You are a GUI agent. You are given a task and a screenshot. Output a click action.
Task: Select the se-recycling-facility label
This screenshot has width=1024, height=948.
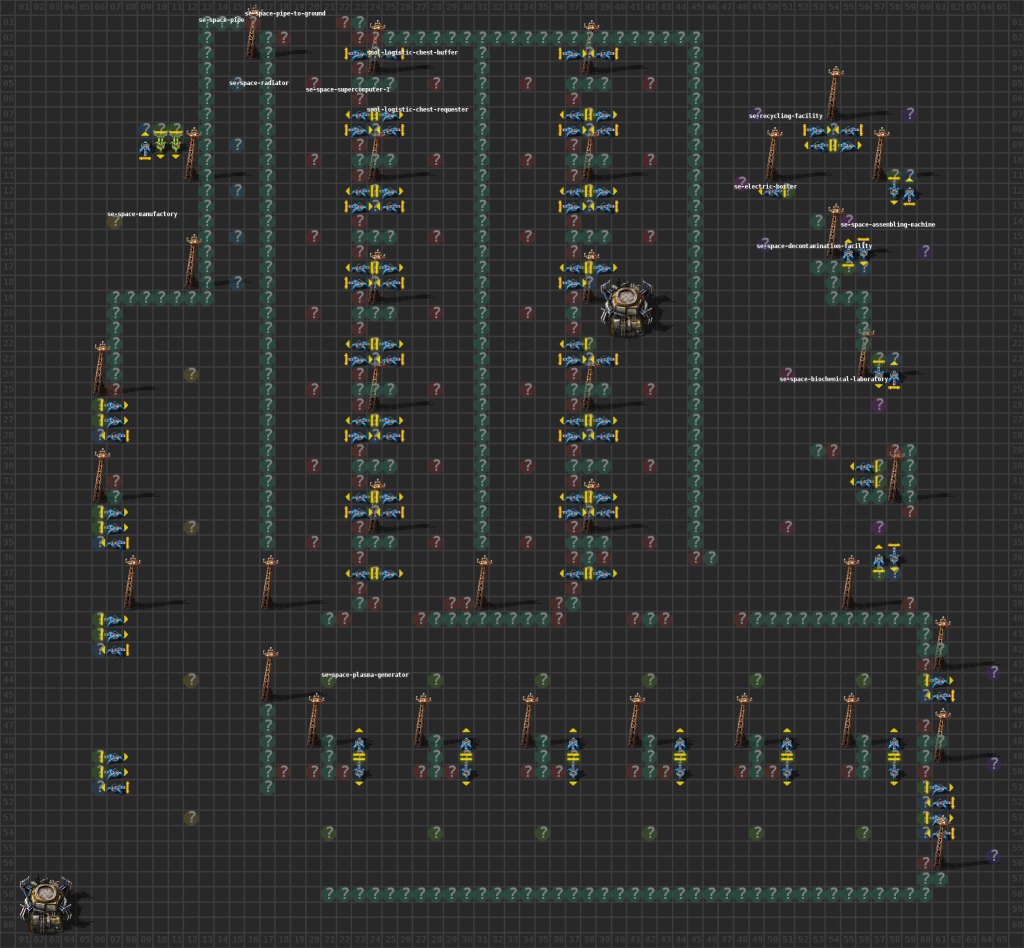click(x=786, y=116)
